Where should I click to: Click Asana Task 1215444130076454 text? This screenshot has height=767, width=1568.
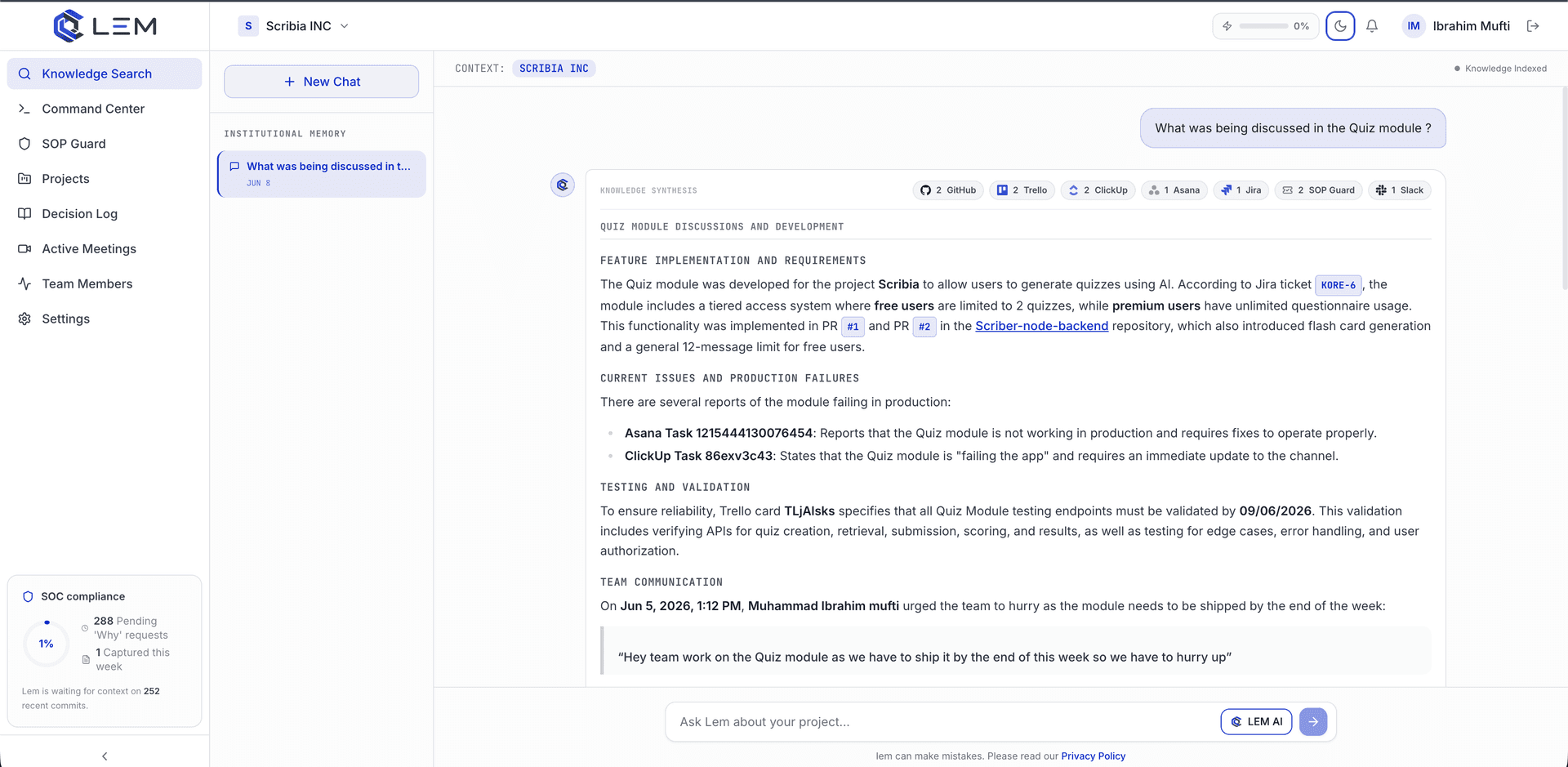pyautogui.click(x=719, y=433)
